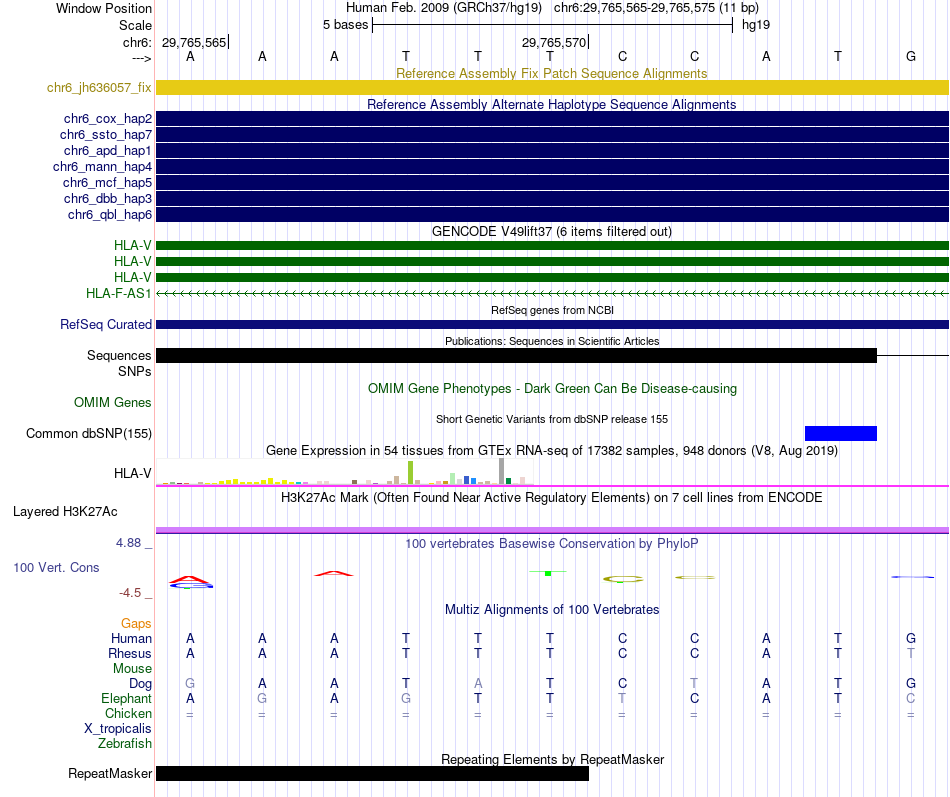Screen dimensions: 950x797
Task: Click the H3K27Ac Mark ENCODE track title
Action: coord(552,498)
